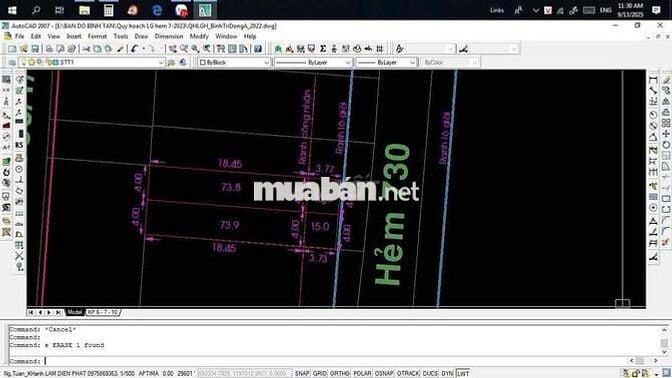Toggle DYN dynamic input in status bar
Viewport: 672px width, 378px height.
[447, 374]
